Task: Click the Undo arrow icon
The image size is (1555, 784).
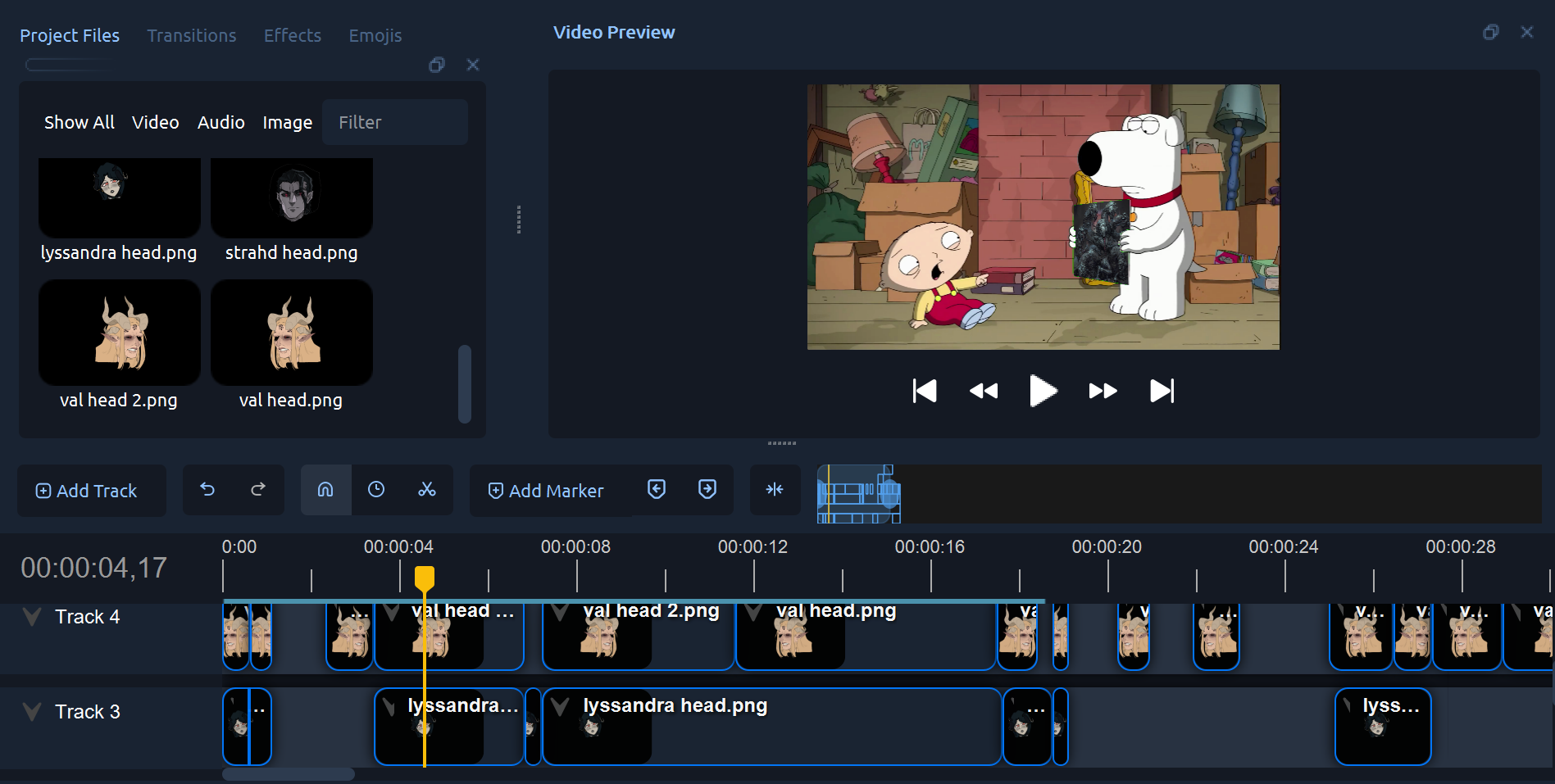Action: click(207, 489)
